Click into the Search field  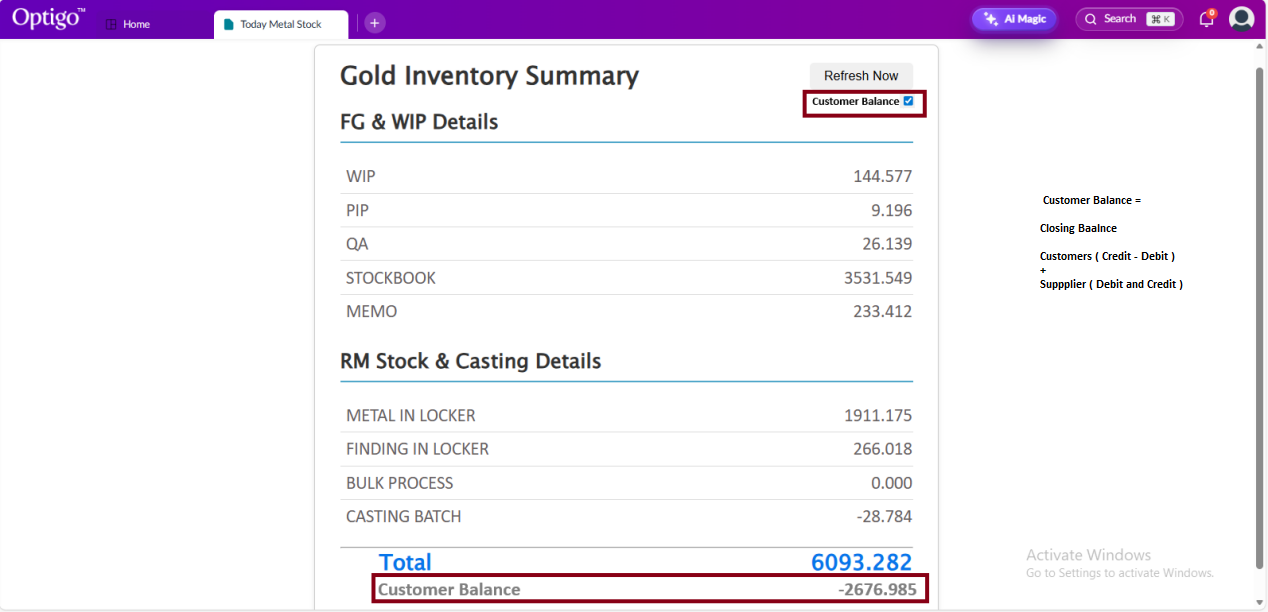click(1120, 19)
